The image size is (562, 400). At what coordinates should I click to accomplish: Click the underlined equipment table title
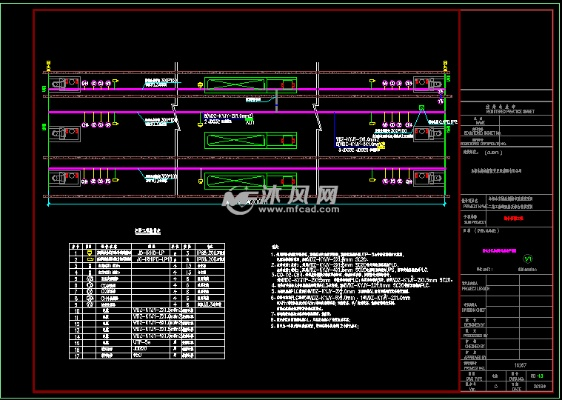pyautogui.click(x=147, y=232)
